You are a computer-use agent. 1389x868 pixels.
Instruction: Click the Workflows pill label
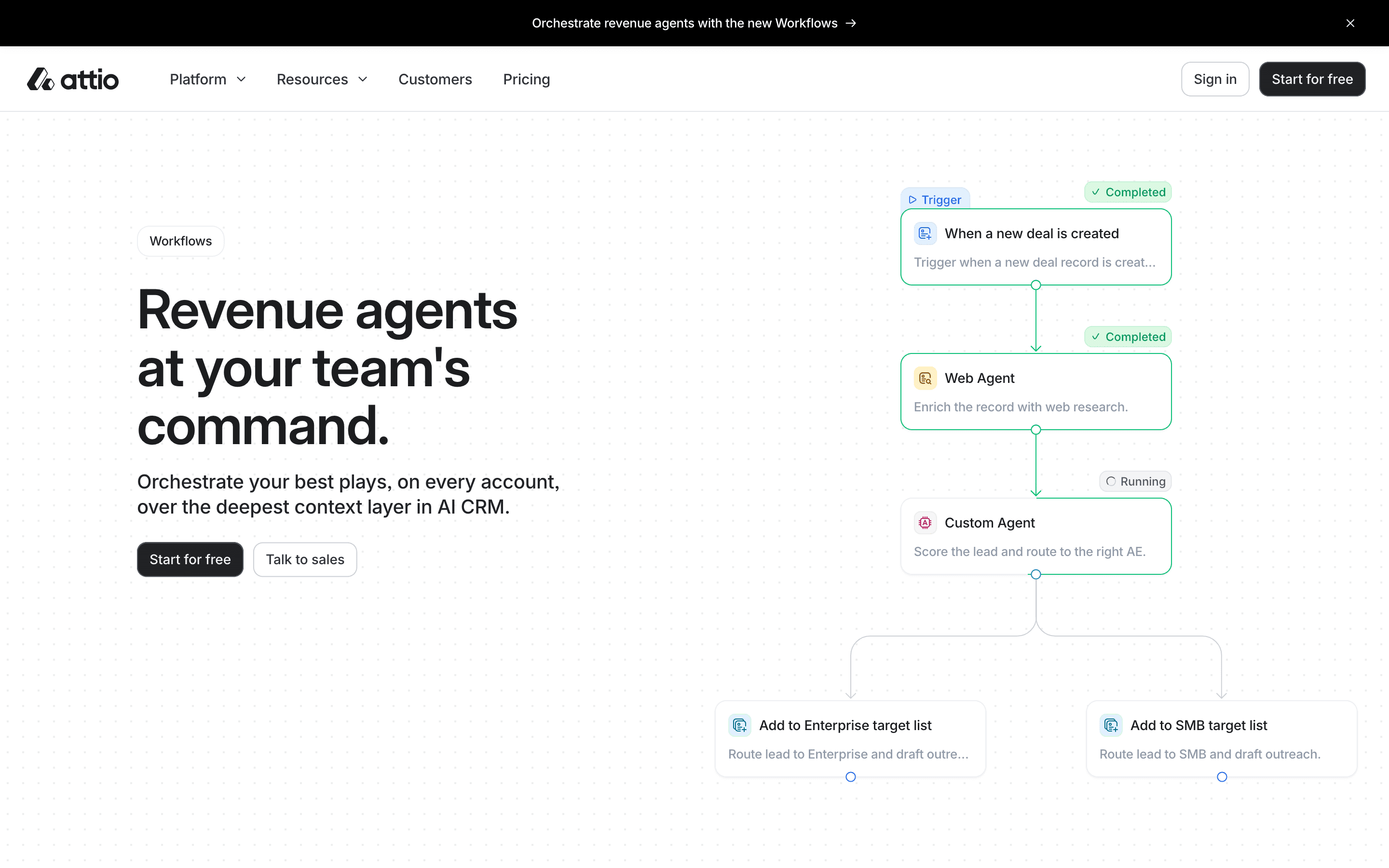[x=181, y=241]
